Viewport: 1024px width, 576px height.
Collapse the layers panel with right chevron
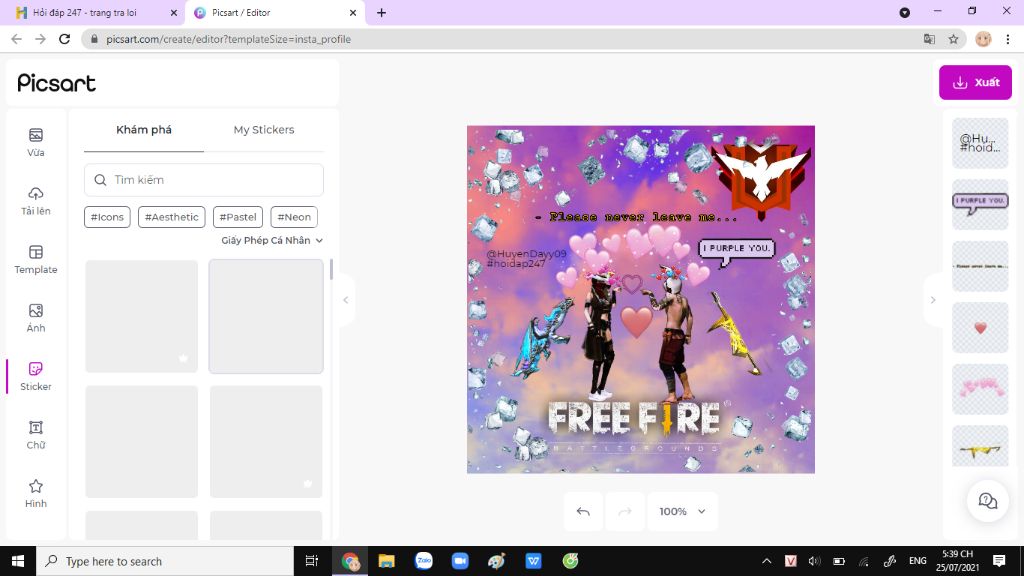(933, 300)
